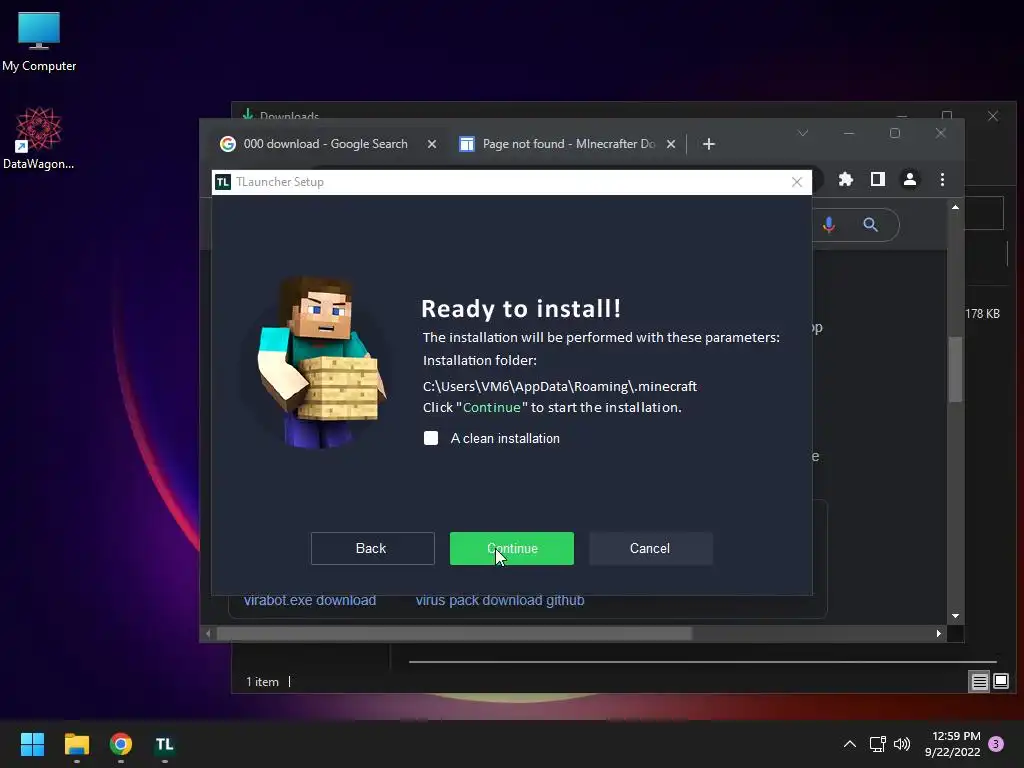Go back with the Back button
The width and height of the screenshot is (1024, 768).
pos(372,549)
